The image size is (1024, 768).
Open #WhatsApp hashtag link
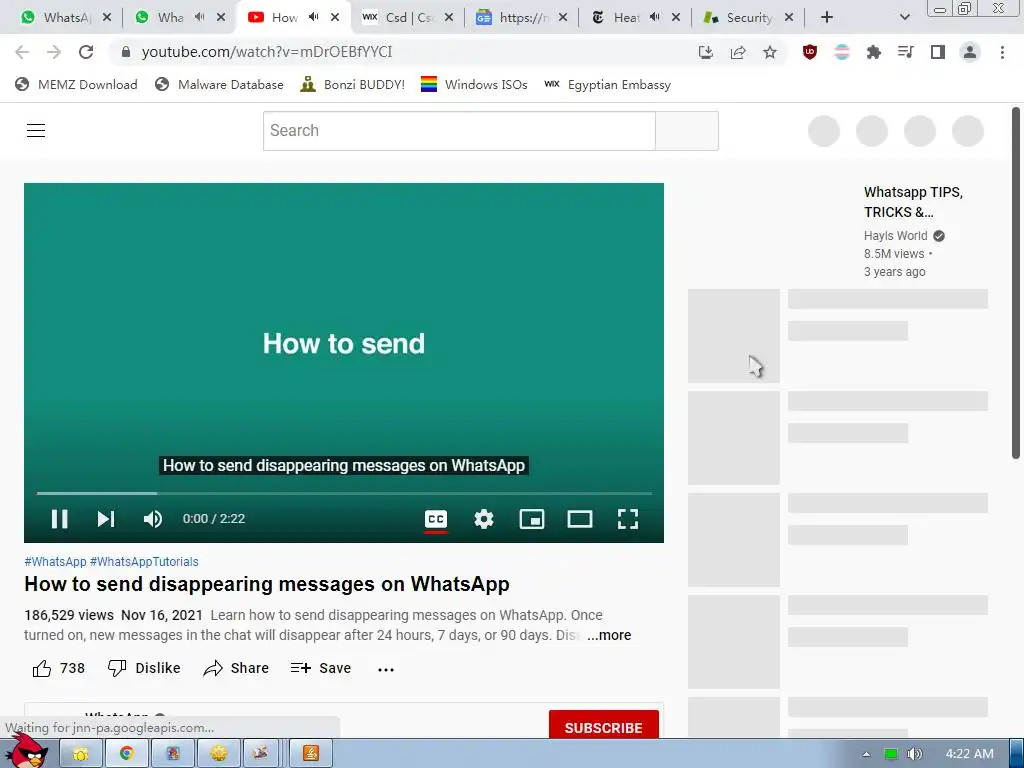click(56, 562)
